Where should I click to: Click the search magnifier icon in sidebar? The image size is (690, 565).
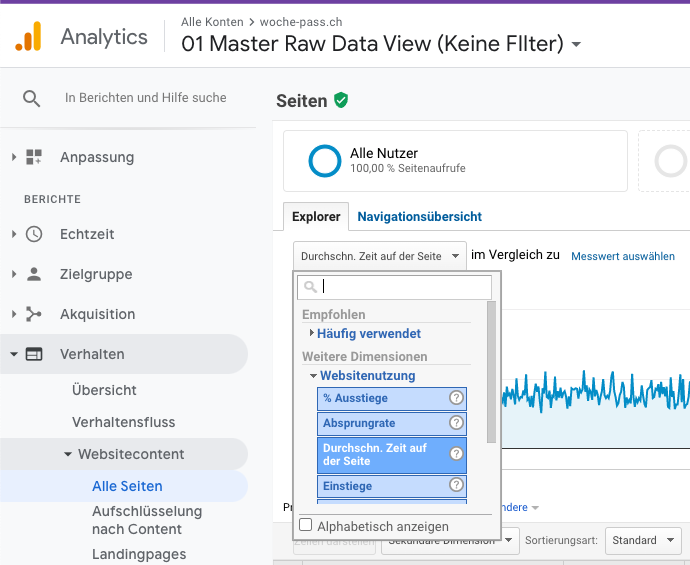[x=31, y=99]
